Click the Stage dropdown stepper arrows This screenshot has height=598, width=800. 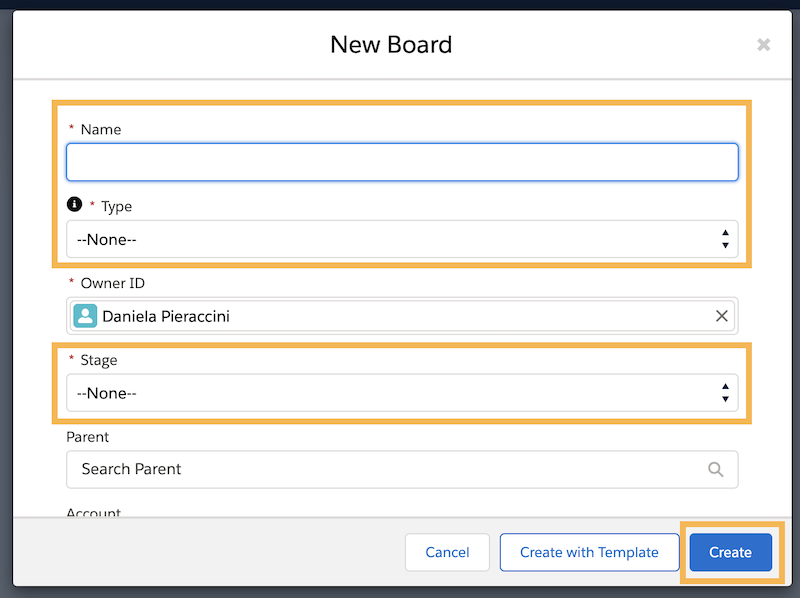[x=725, y=392]
